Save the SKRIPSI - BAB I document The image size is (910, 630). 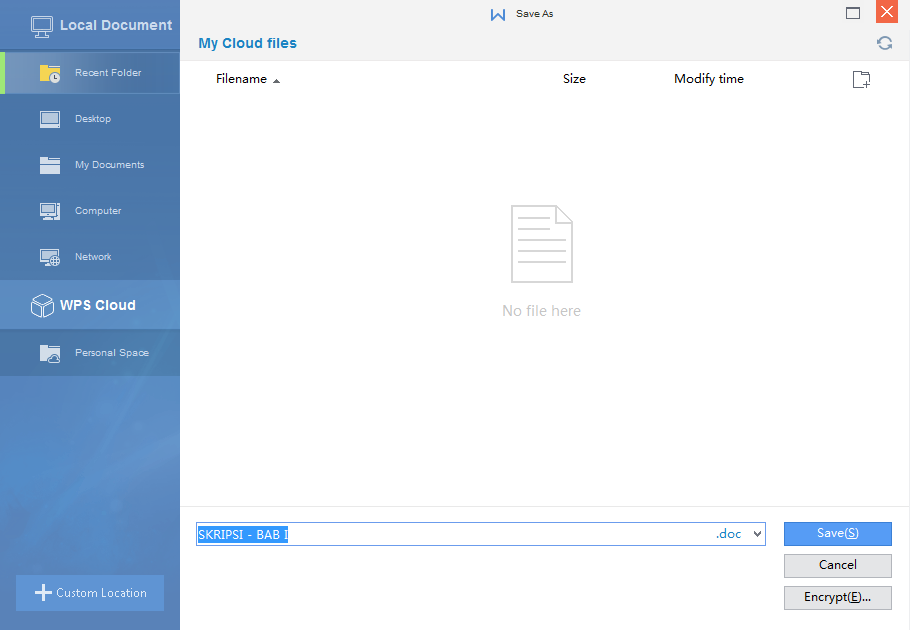click(837, 533)
